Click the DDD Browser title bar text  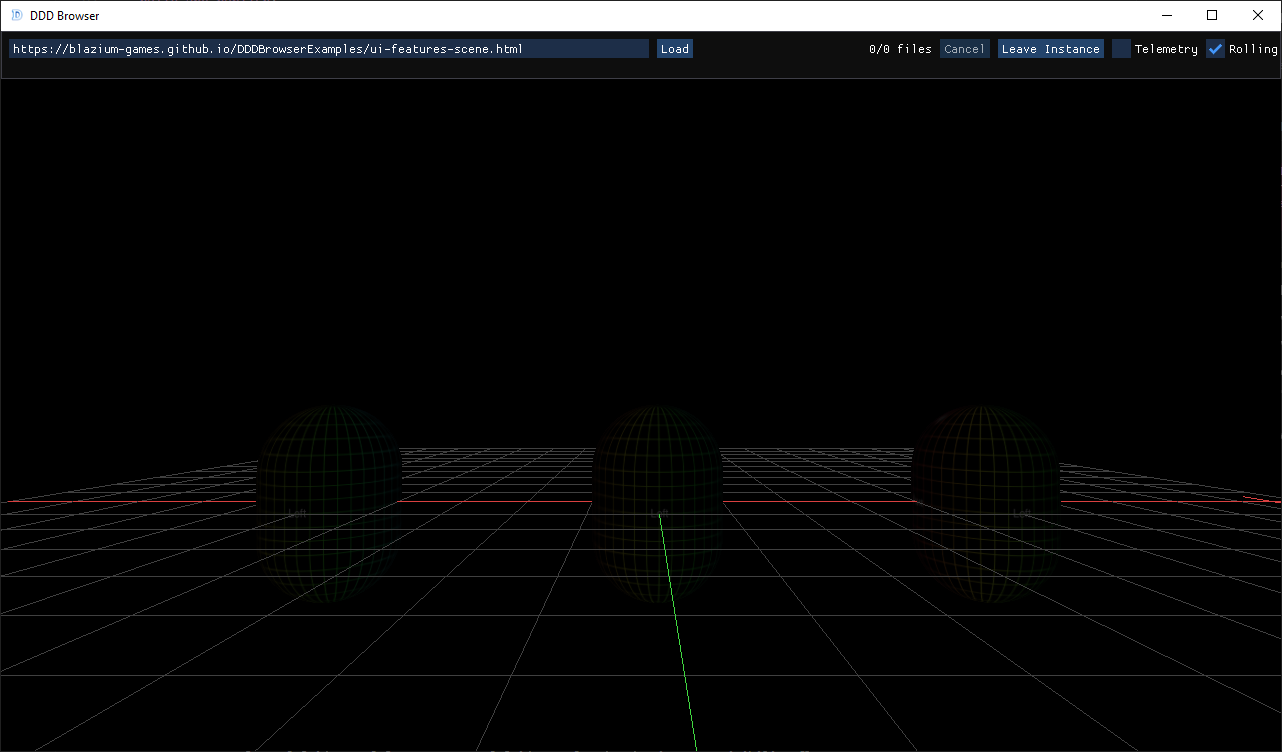coord(65,15)
